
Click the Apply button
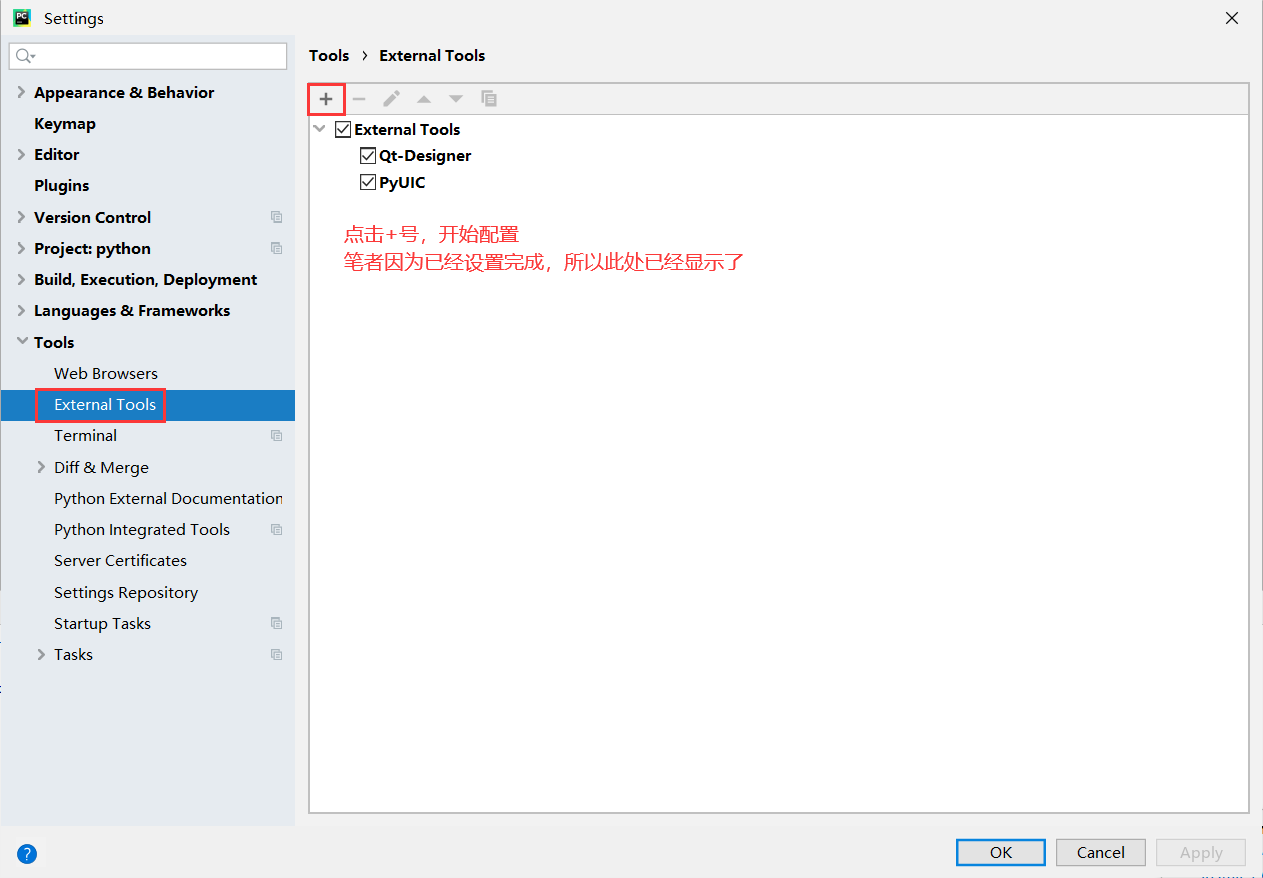[x=1201, y=852]
